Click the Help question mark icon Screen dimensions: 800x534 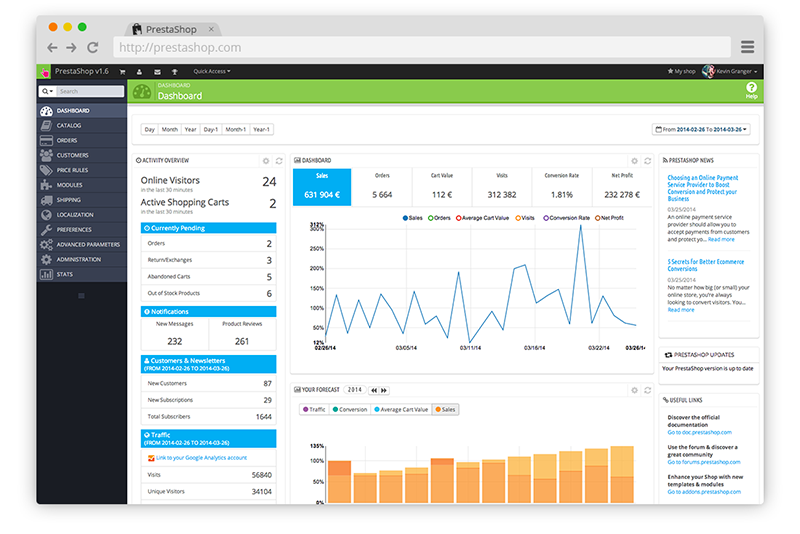click(x=751, y=88)
